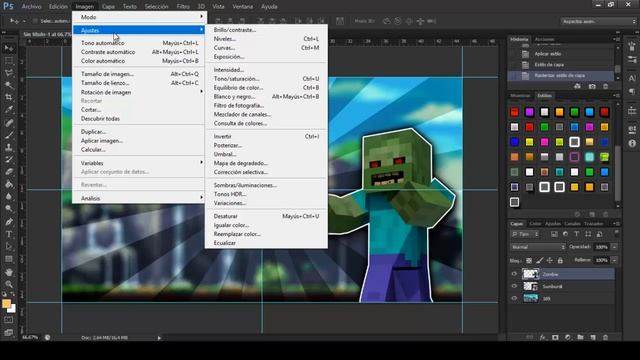Open blend mode Normal dropdown
Viewport: 640px width, 360px height.
(538, 247)
